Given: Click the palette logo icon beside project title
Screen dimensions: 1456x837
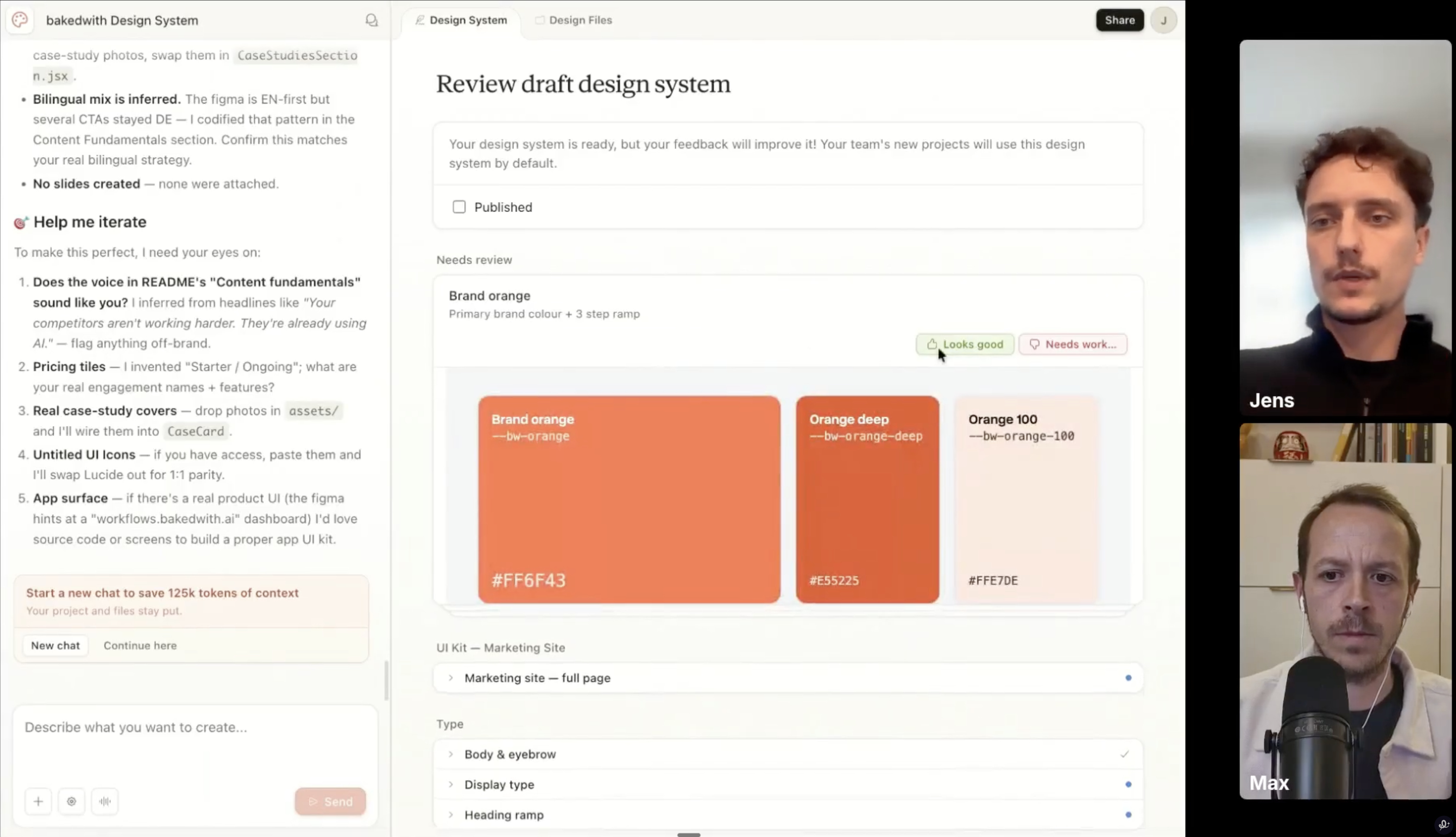Looking at the screenshot, I should pyautogui.click(x=20, y=20).
